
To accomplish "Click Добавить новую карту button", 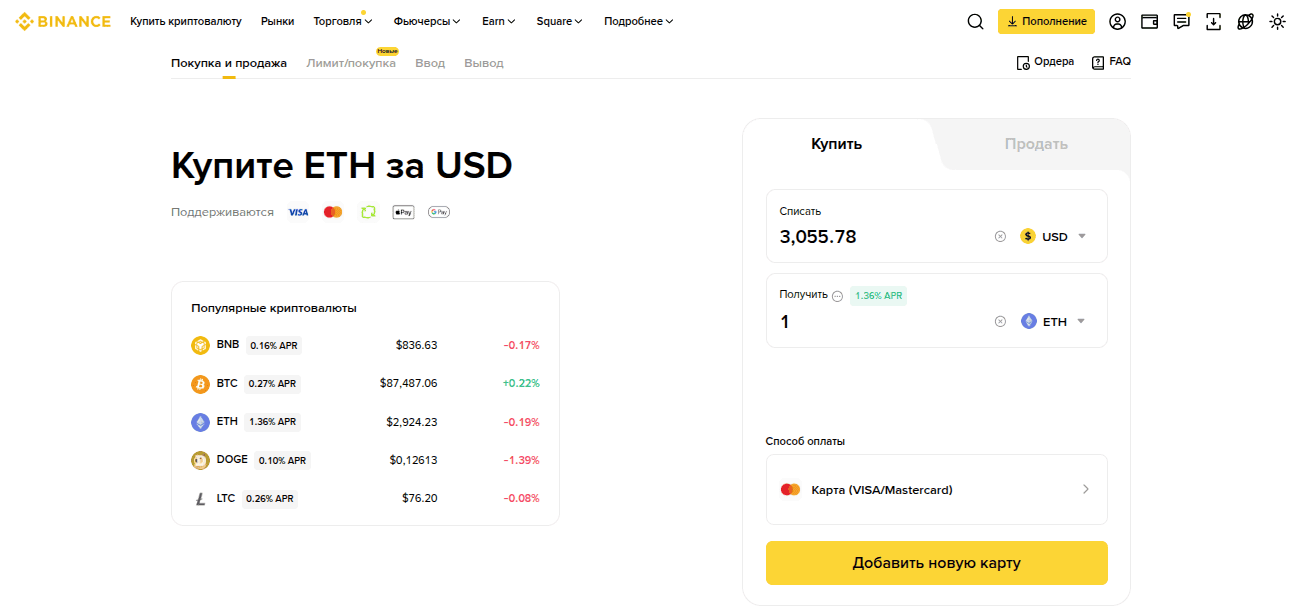I will (x=936, y=563).
